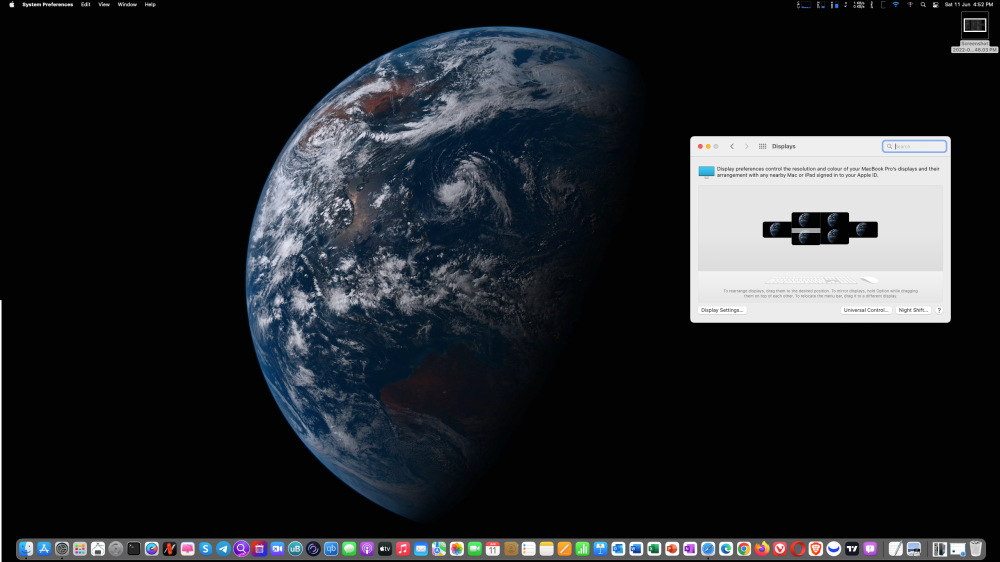Viewport: 1000px width, 562px height.
Task: Open Keynote from the Dock
Action: point(600,549)
